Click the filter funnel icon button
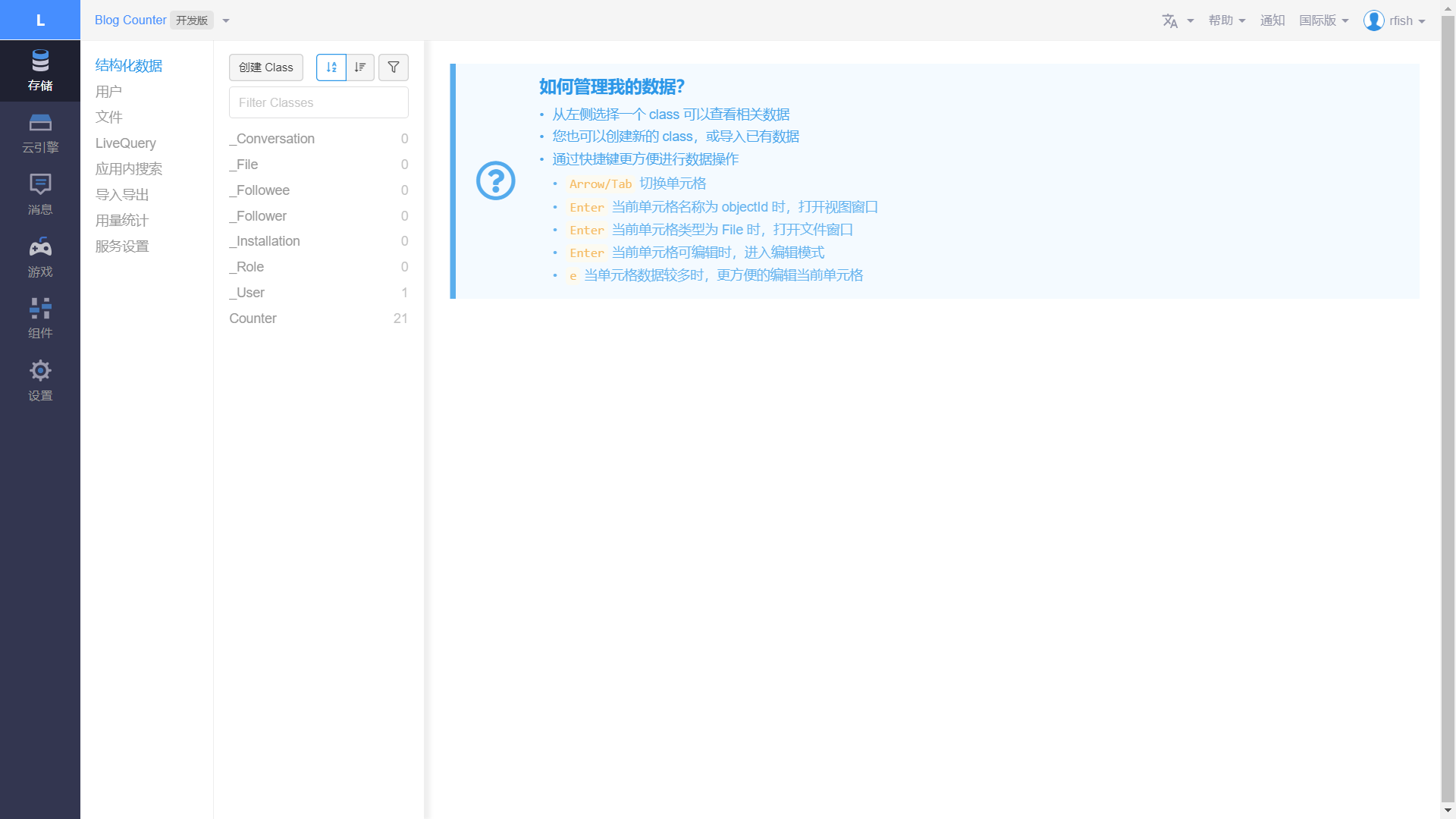This screenshot has width=1456, height=819. [393, 67]
